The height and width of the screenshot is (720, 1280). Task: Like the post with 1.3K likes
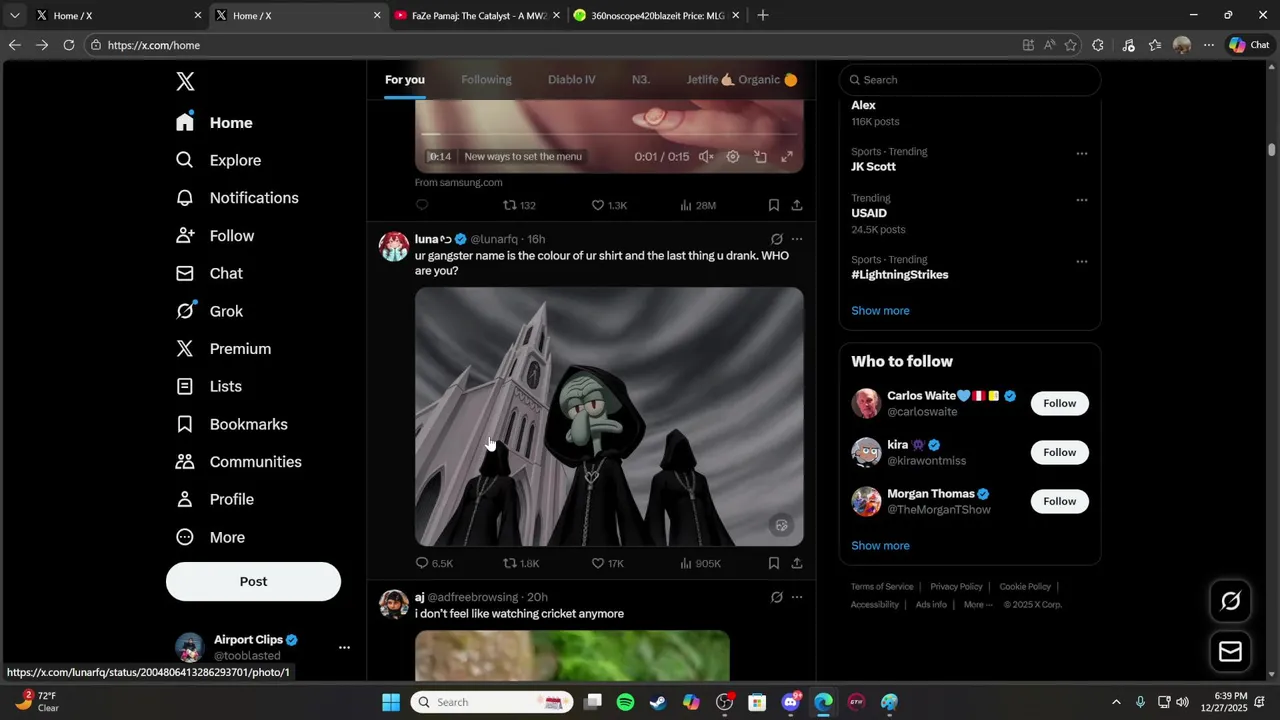609,205
